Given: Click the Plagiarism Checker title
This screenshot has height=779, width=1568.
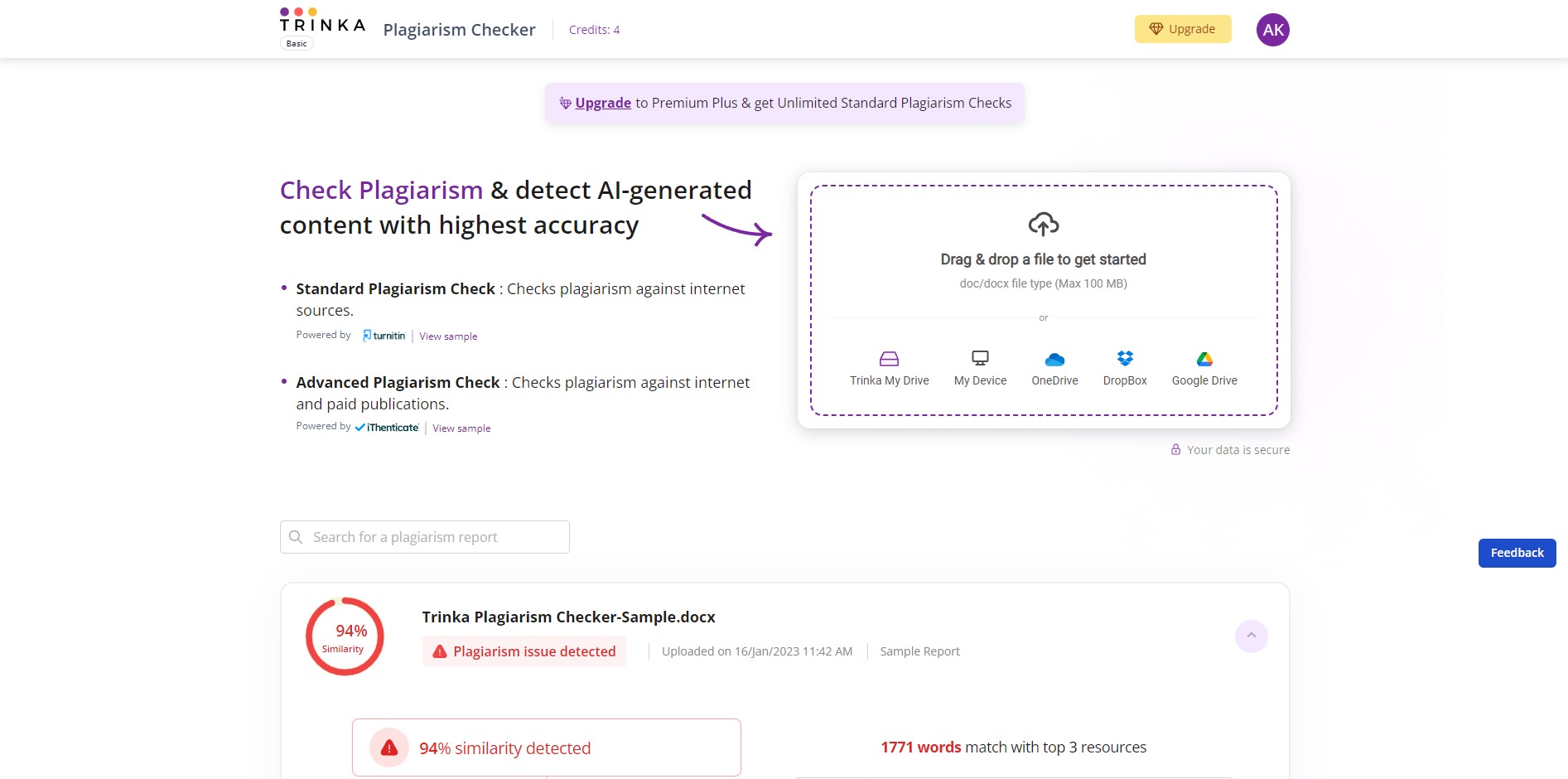Looking at the screenshot, I should click(459, 30).
